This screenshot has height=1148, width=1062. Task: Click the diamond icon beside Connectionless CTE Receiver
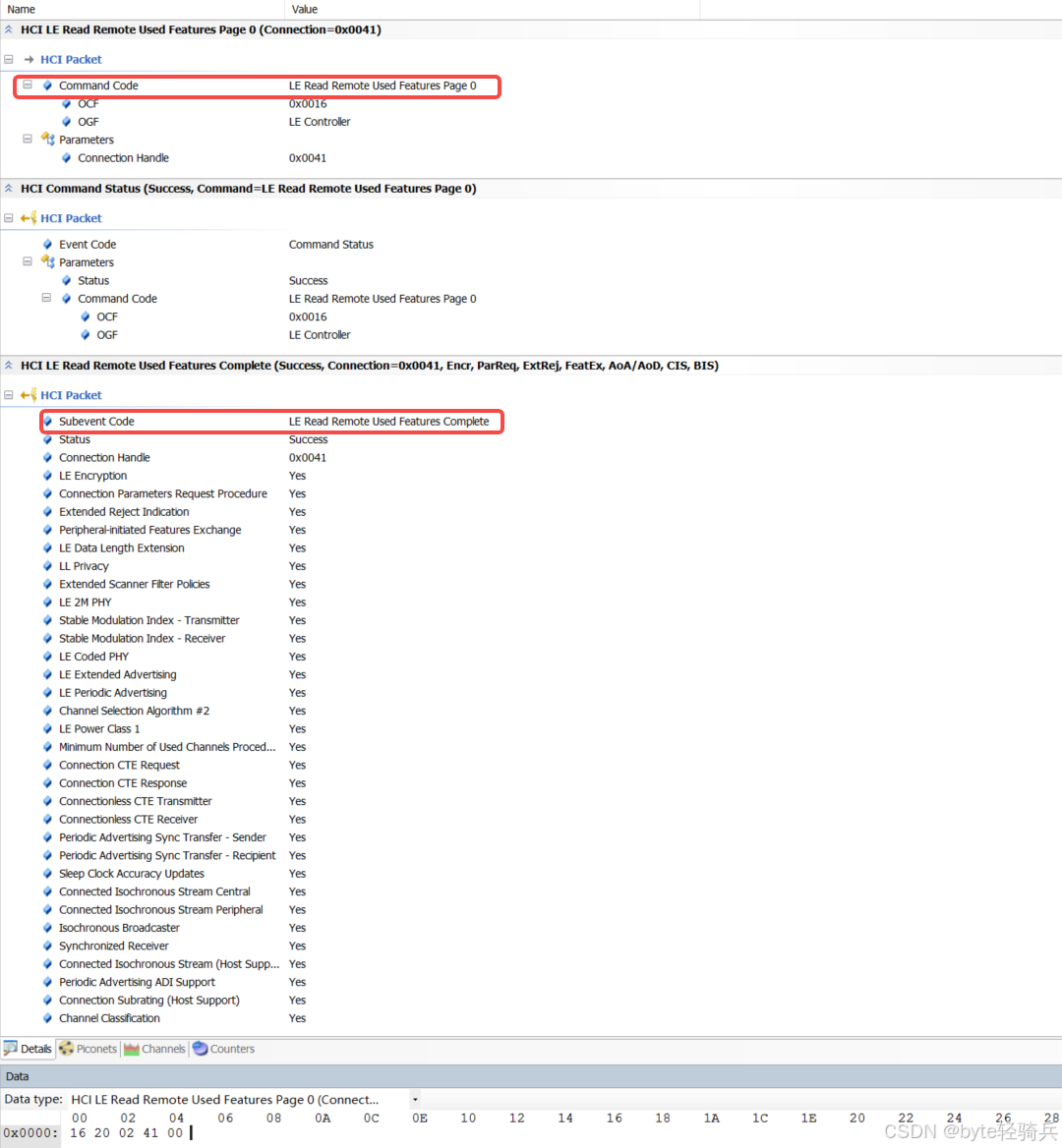(x=47, y=820)
